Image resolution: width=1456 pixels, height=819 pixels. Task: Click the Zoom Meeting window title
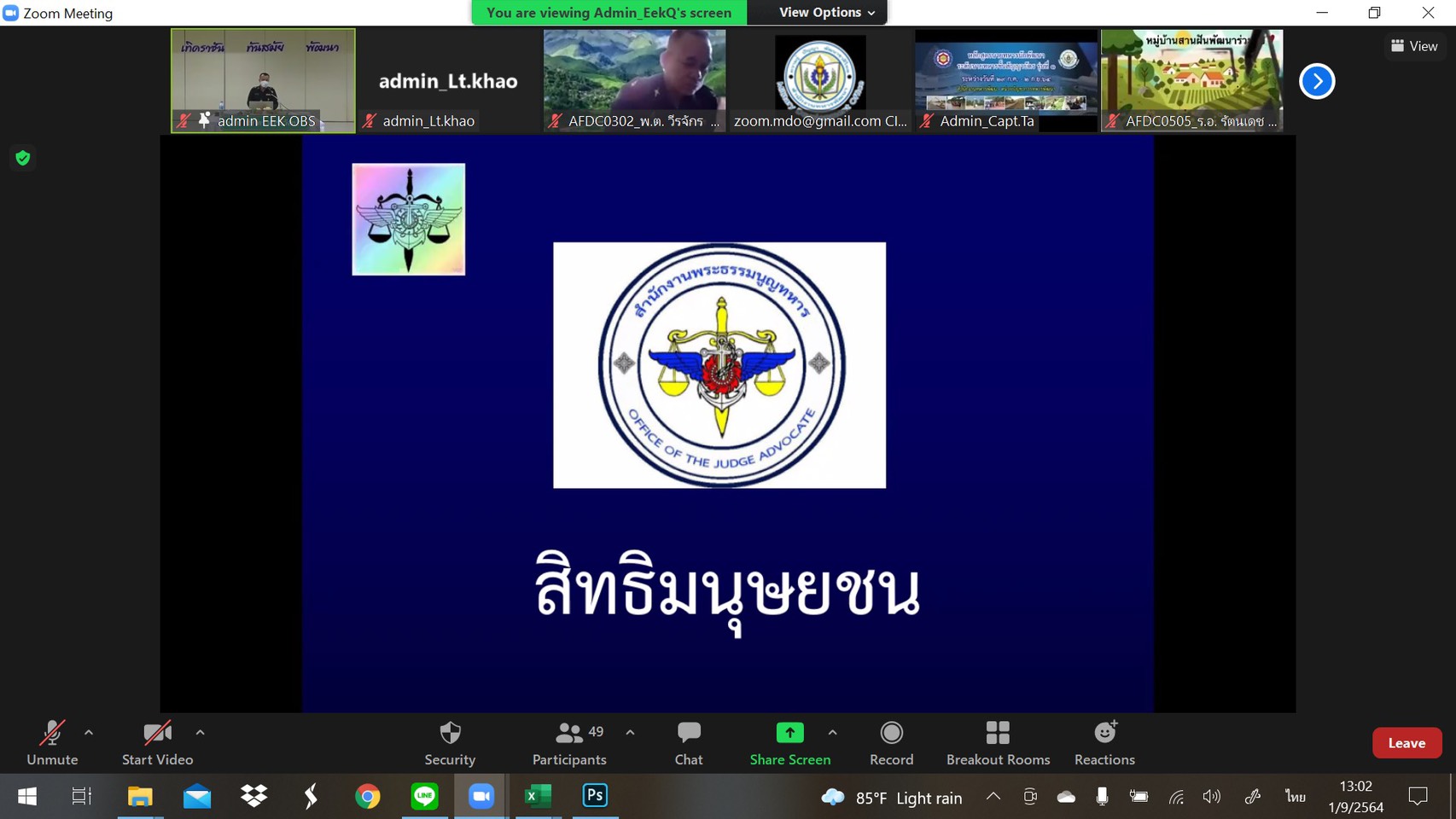[x=67, y=13]
